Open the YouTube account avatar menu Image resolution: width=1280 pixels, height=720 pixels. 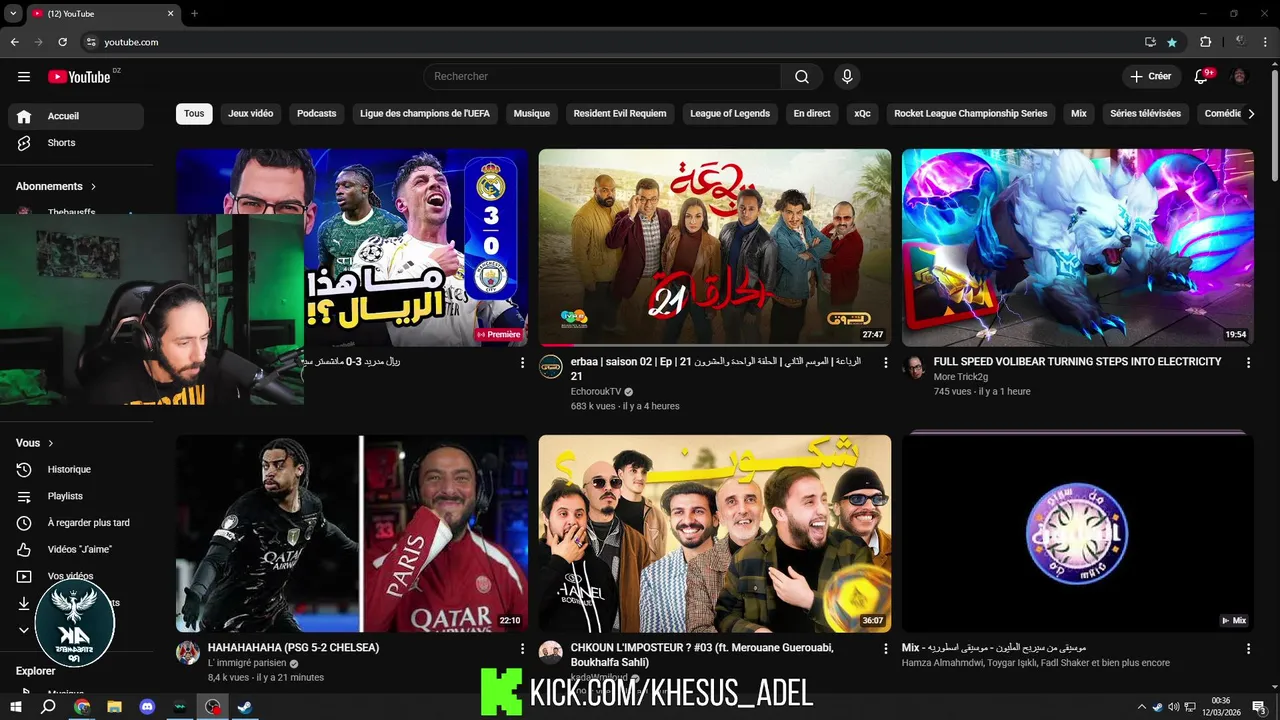(x=1240, y=76)
